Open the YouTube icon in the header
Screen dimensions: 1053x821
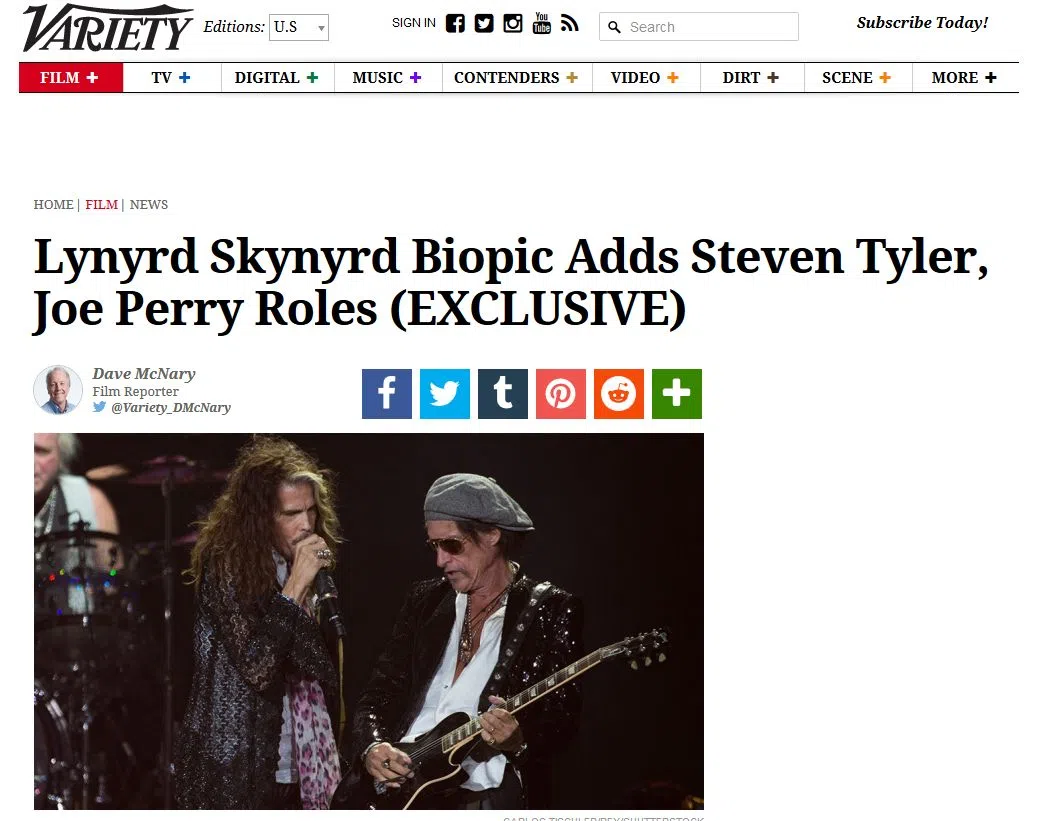(541, 23)
